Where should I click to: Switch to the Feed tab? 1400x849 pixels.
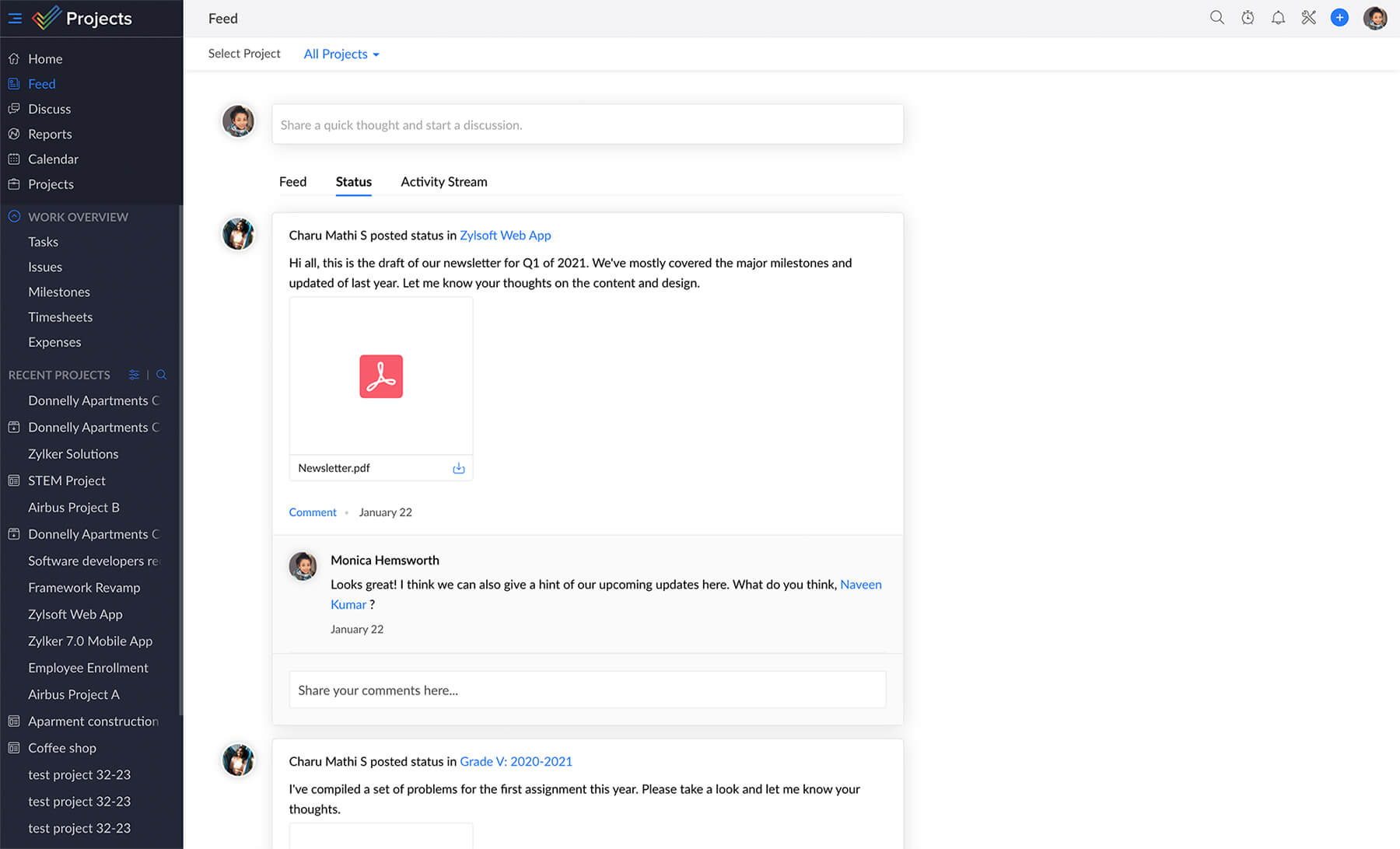(292, 182)
